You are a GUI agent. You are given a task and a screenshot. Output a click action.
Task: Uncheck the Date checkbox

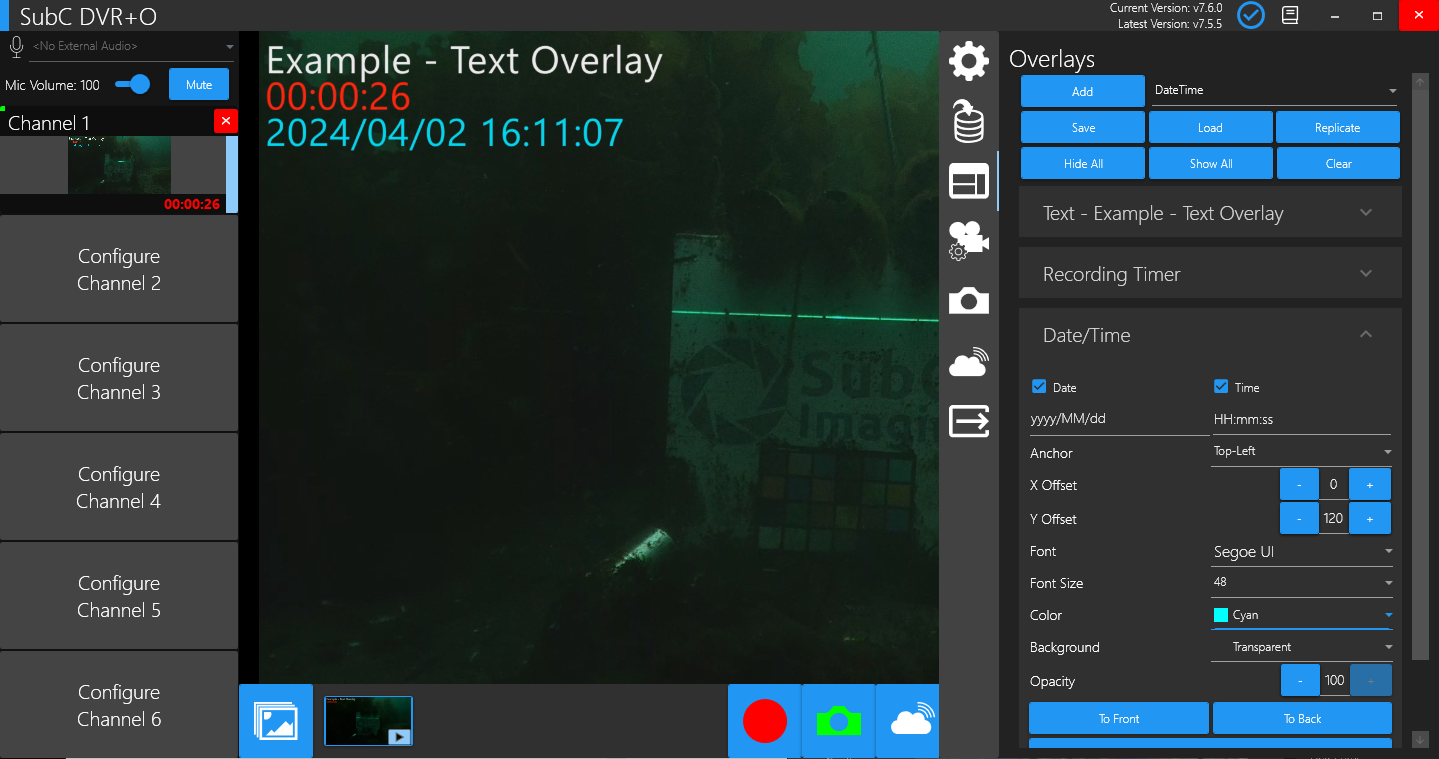(x=1039, y=387)
